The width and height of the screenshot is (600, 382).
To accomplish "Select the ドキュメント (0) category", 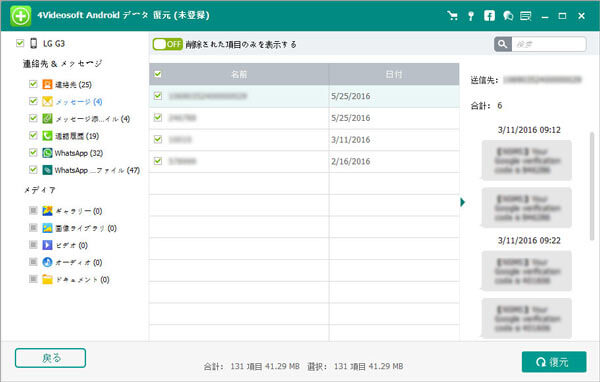I will 82,280.
